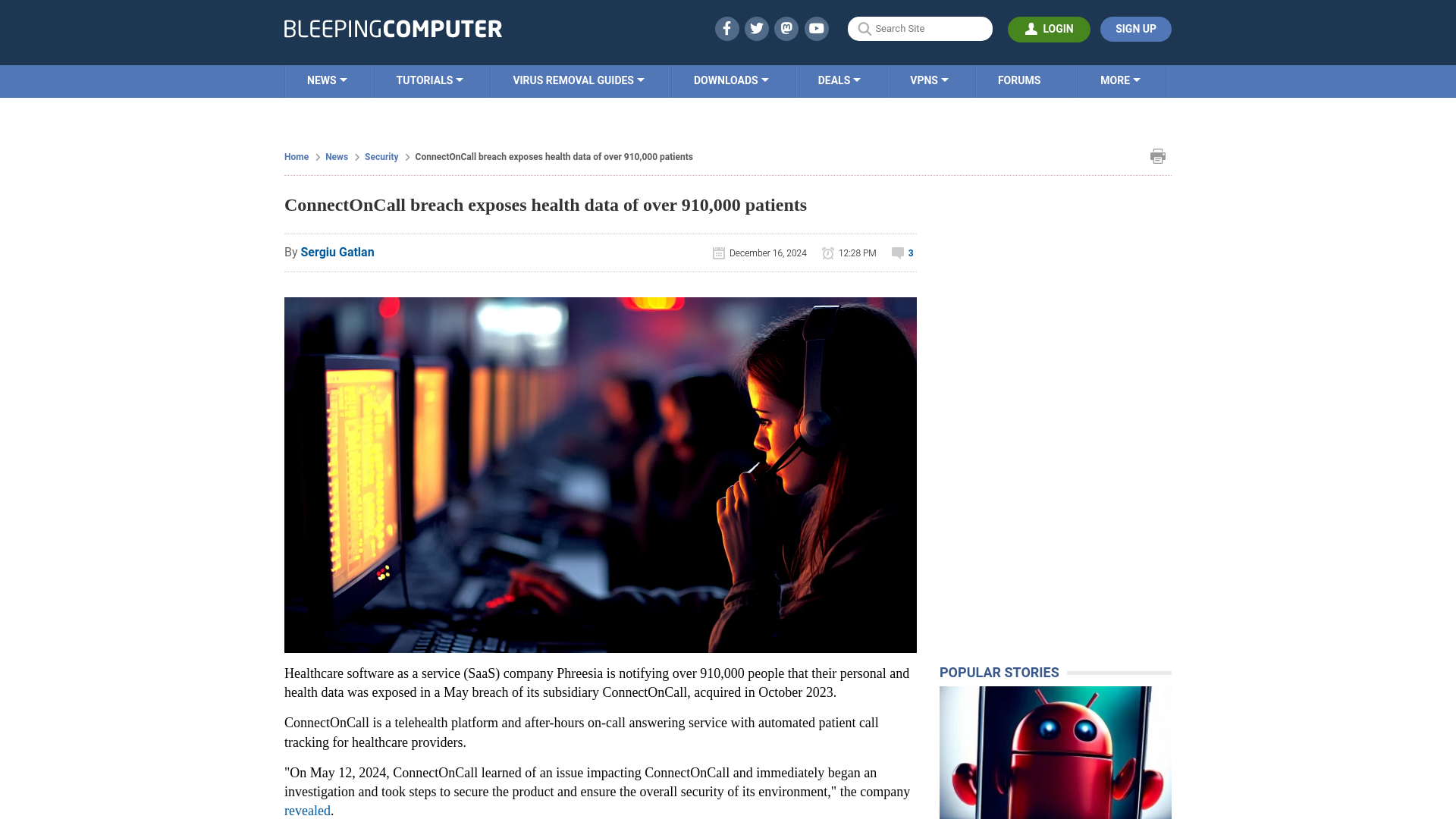Click the Login button
Image resolution: width=1456 pixels, height=819 pixels.
pyautogui.click(x=1049, y=29)
